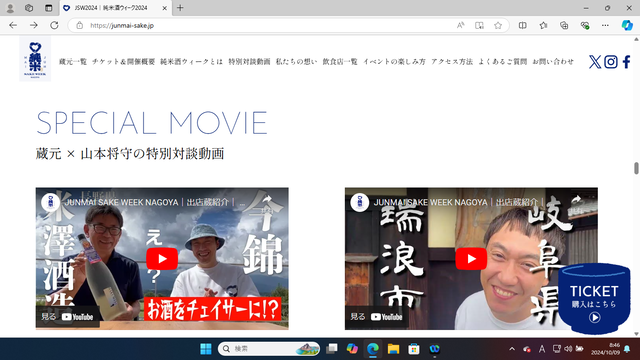Viewport: 640px width, 360px height.
Task: Click the Junmai Sake Week site logo
Action: [35, 59]
